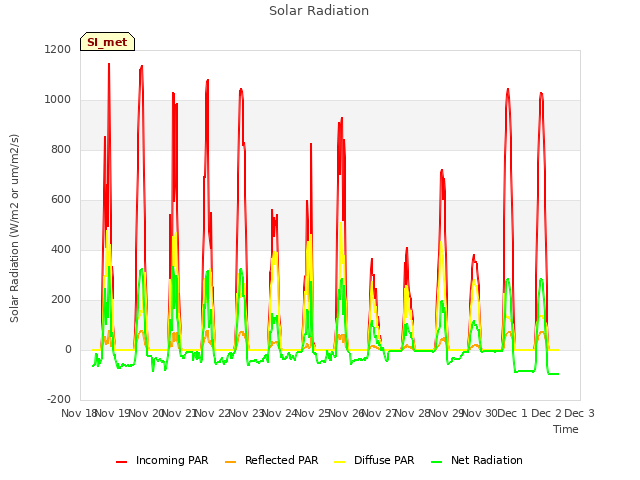
Task: Click the Nov 18 x-axis tick label
Action: (x=78, y=413)
